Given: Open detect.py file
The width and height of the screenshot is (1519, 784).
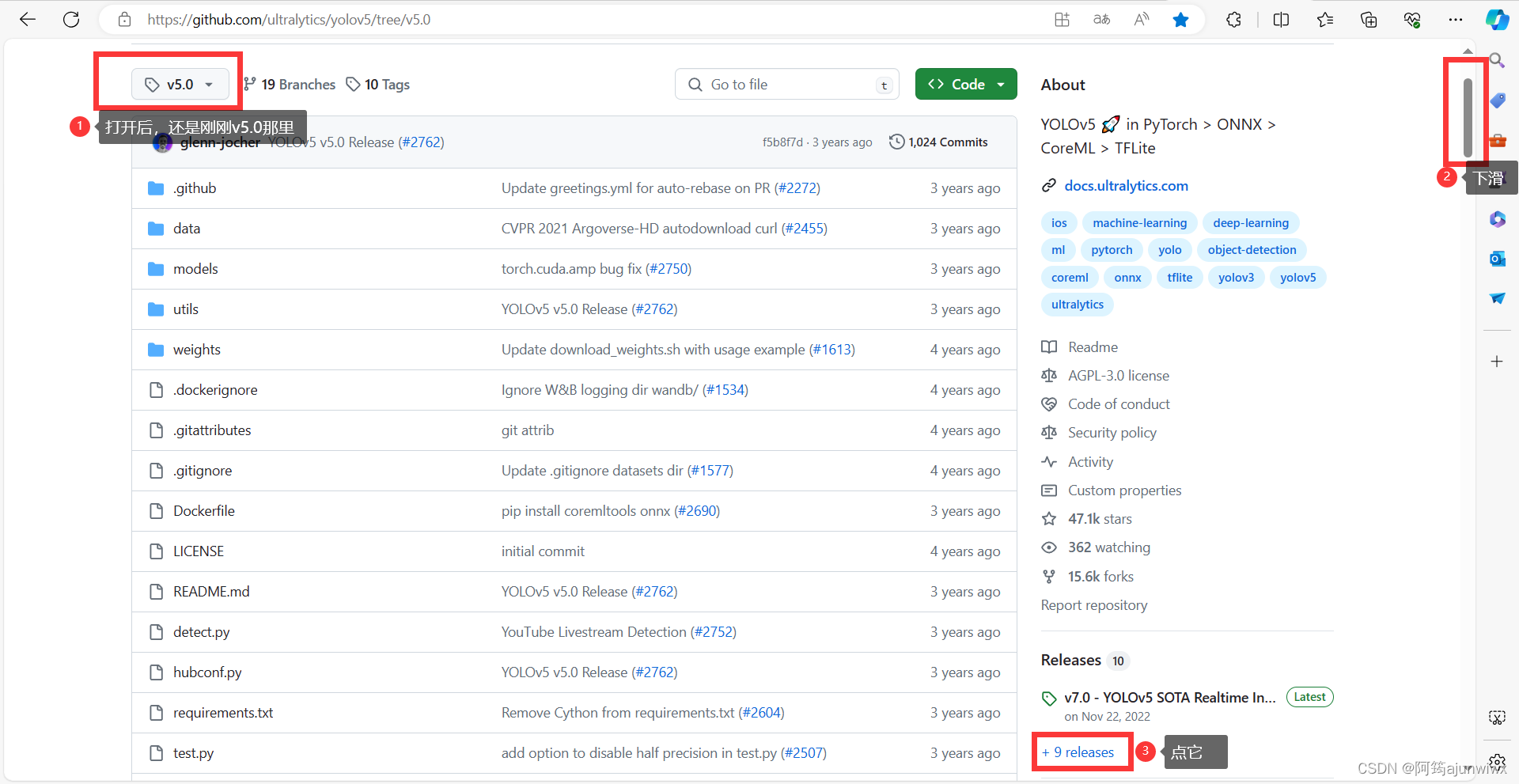Looking at the screenshot, I should tap(201, 632).
